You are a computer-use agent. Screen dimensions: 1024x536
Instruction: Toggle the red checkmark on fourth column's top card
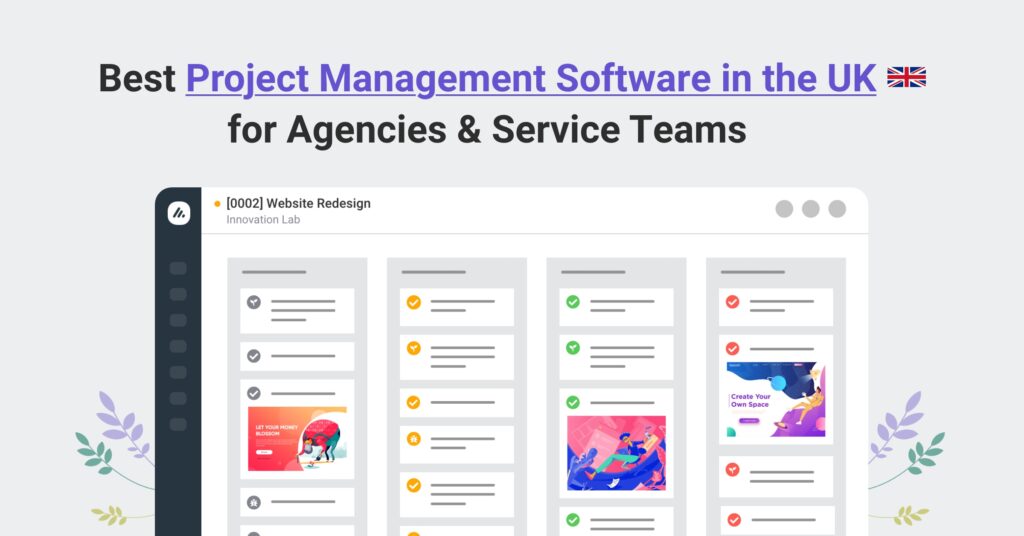click(x=732, y=302)
